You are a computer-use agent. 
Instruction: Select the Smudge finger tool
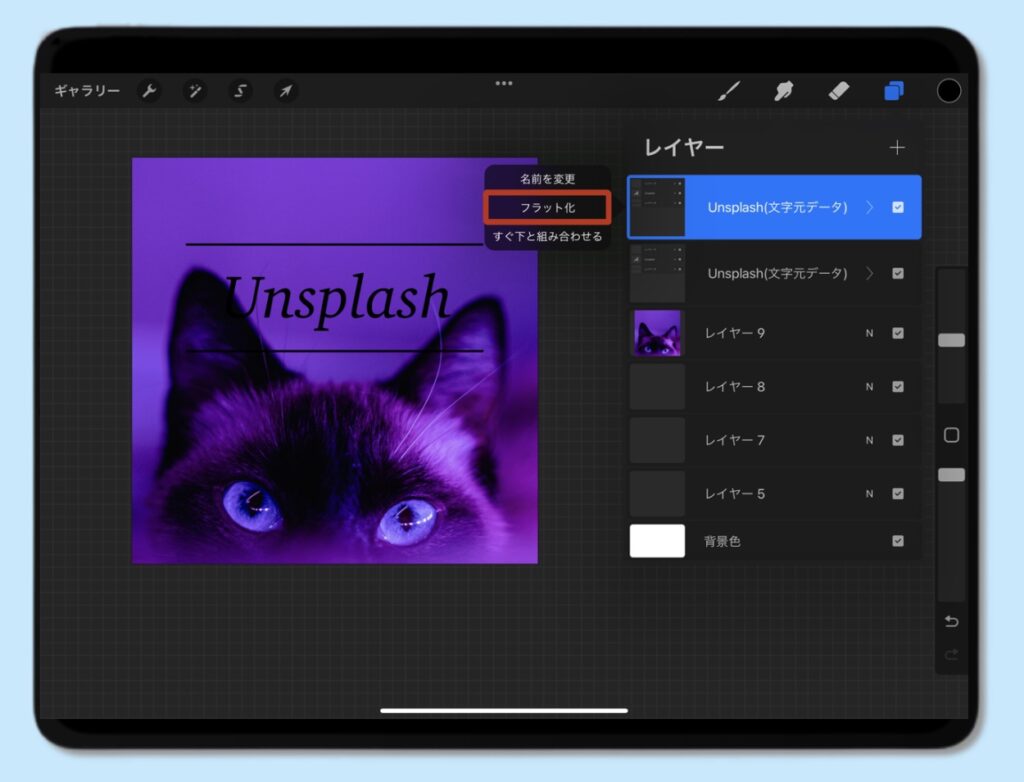tap(784, 91)
